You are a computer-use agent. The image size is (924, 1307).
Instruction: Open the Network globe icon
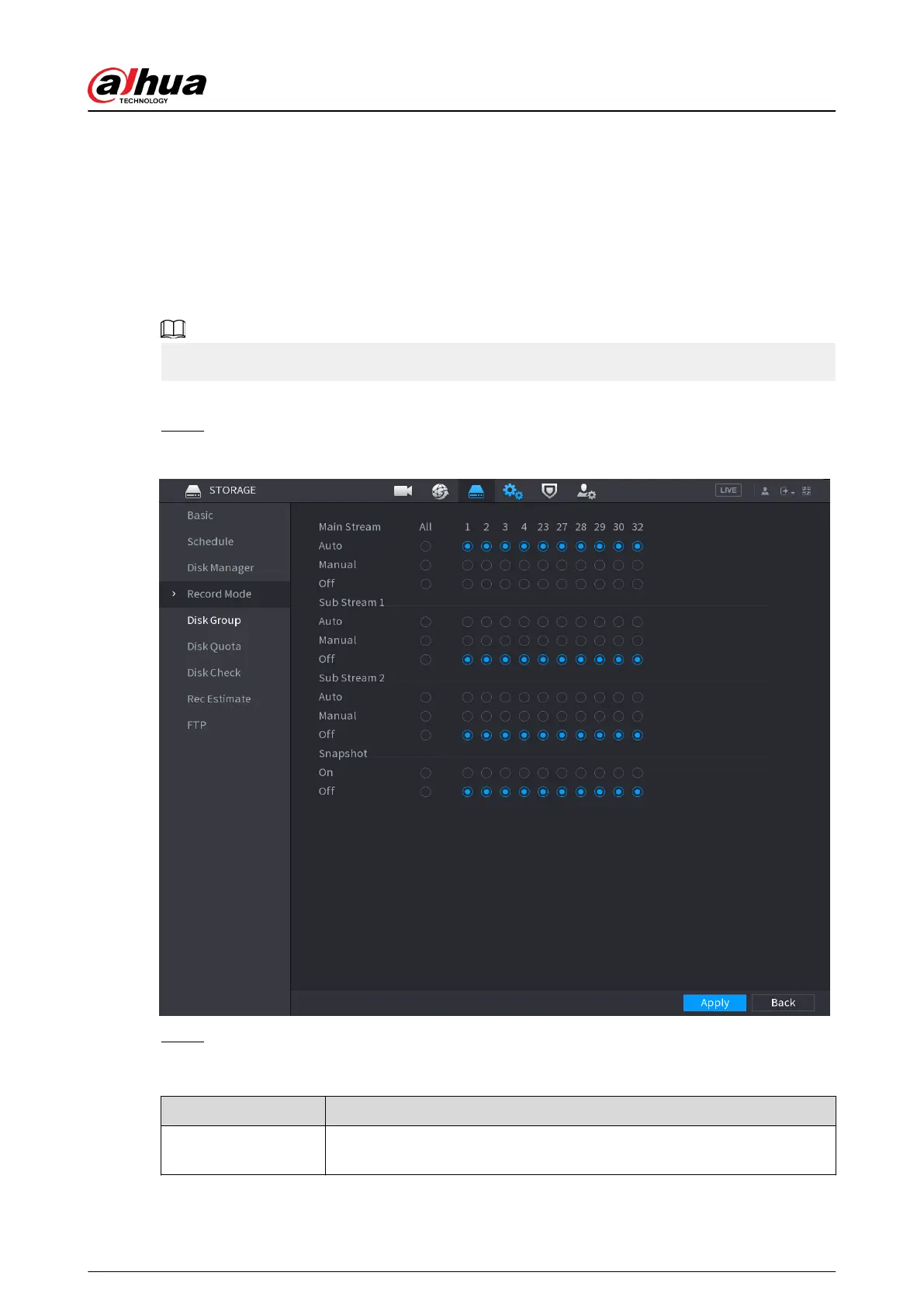click(x=440, y=491)
